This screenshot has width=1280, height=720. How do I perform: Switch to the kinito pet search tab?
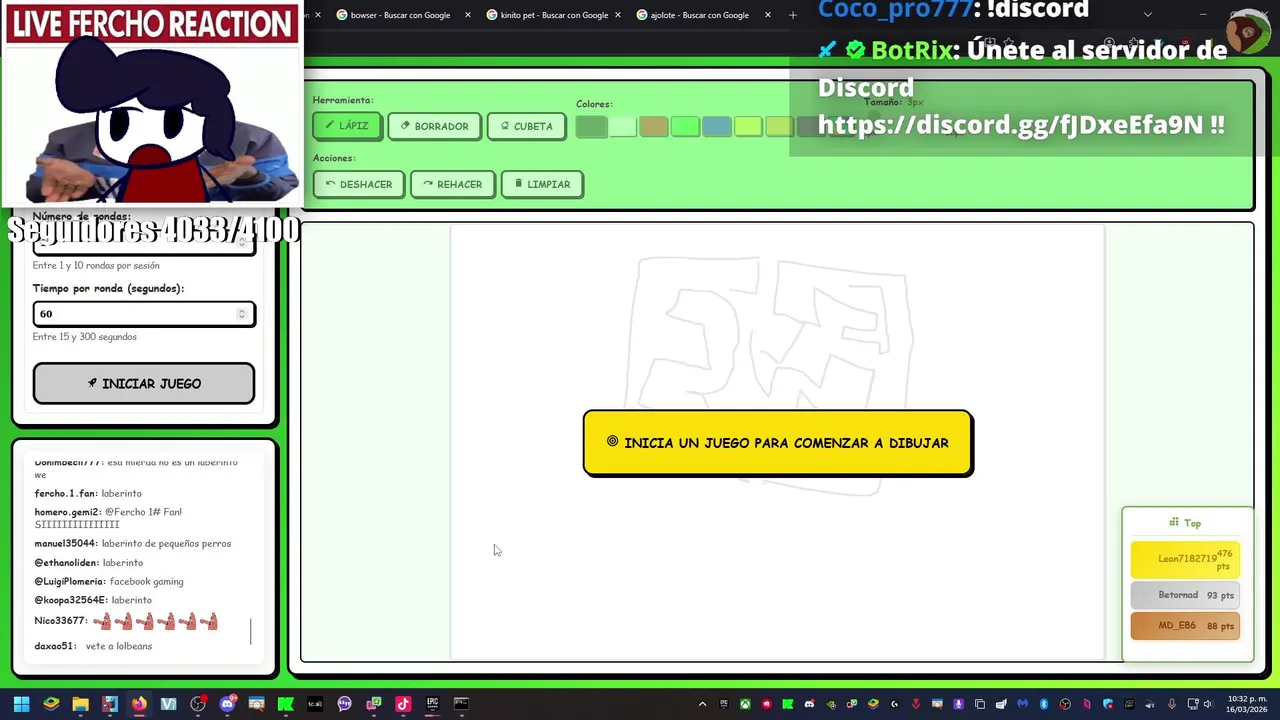[554, 15]
